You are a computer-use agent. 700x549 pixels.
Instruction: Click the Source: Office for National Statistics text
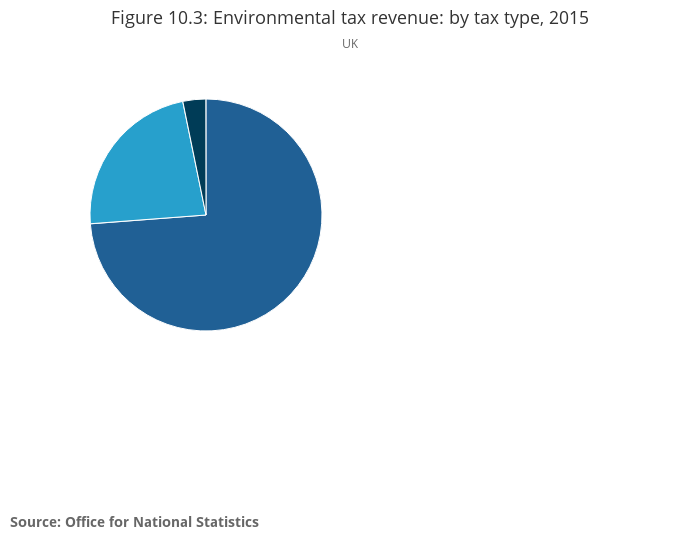tap(134, 522)
